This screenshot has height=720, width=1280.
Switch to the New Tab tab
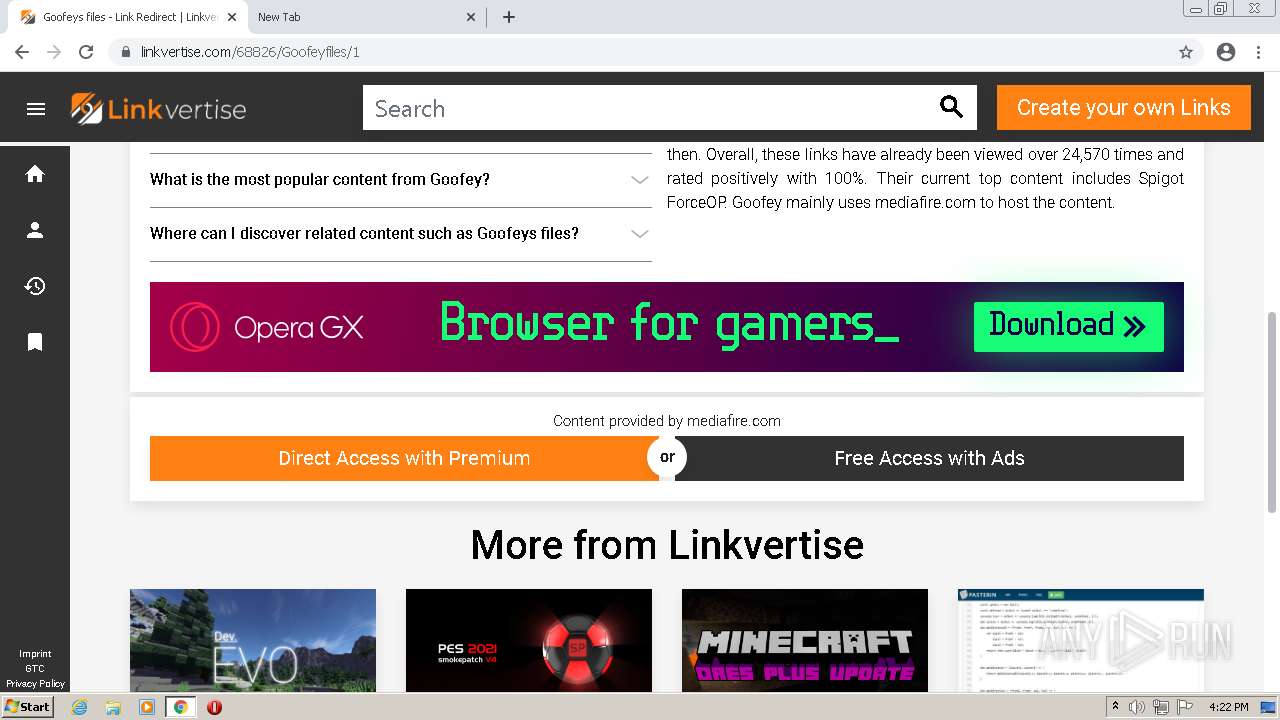point(365,17)
